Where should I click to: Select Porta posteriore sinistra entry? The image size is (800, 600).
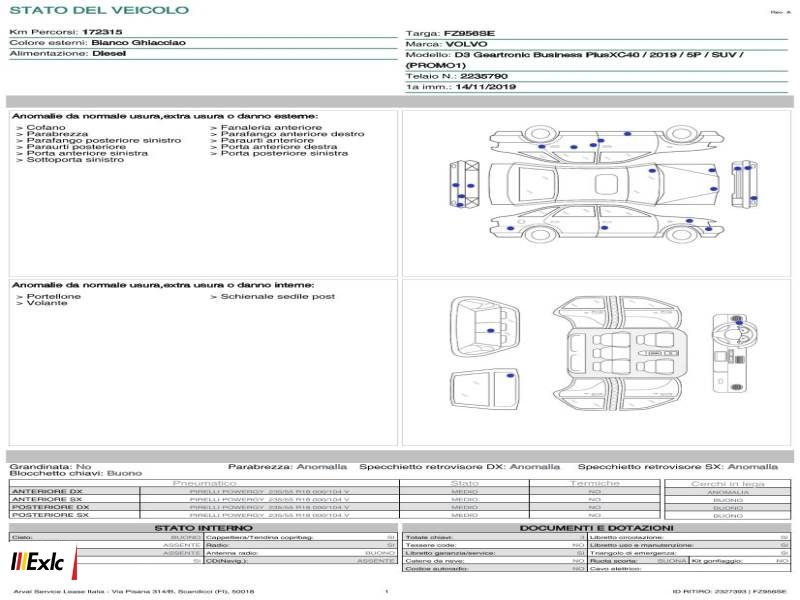click(x=284, y=153)
